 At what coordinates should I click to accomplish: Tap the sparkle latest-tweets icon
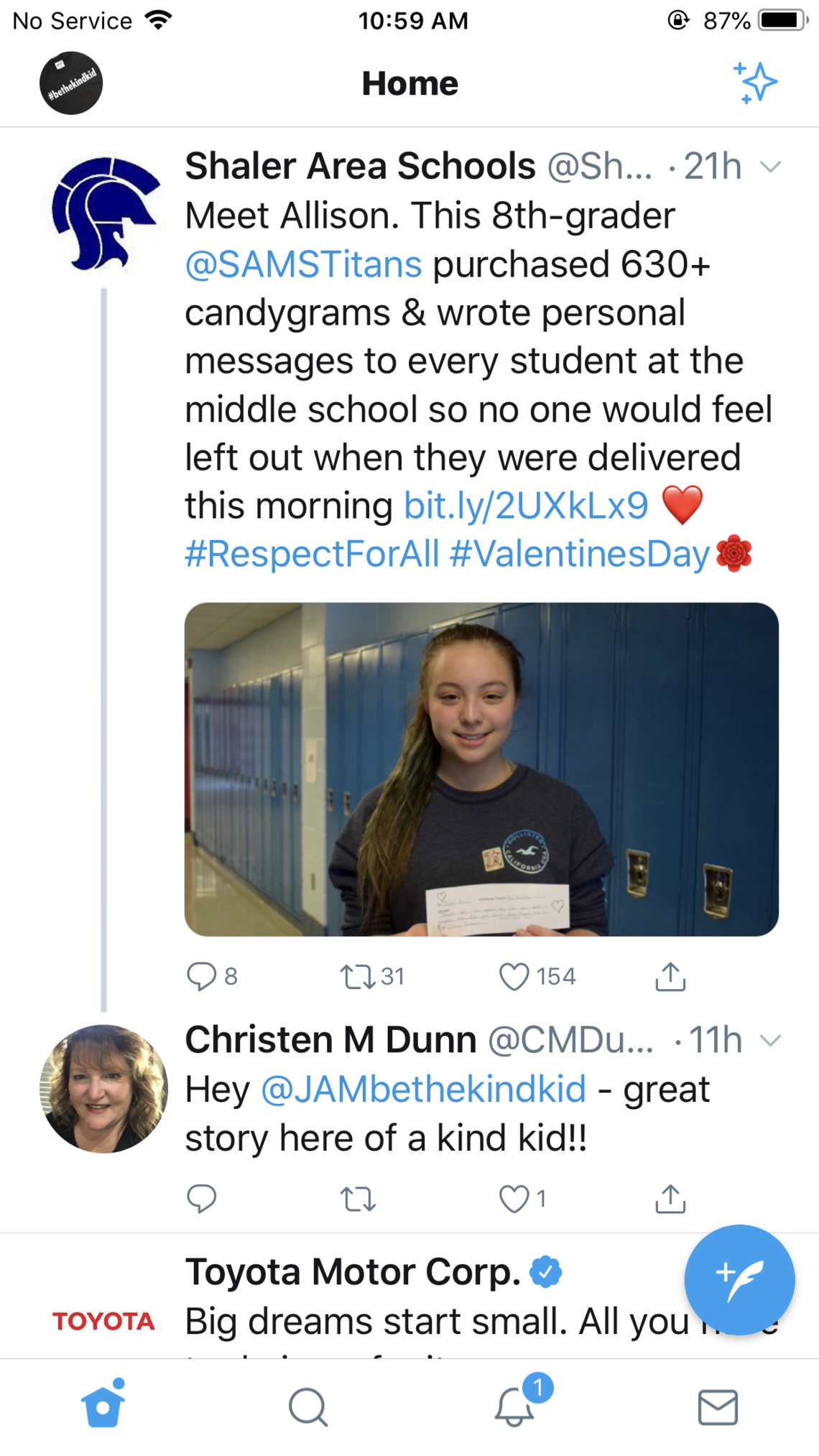[x=755, y=83]
